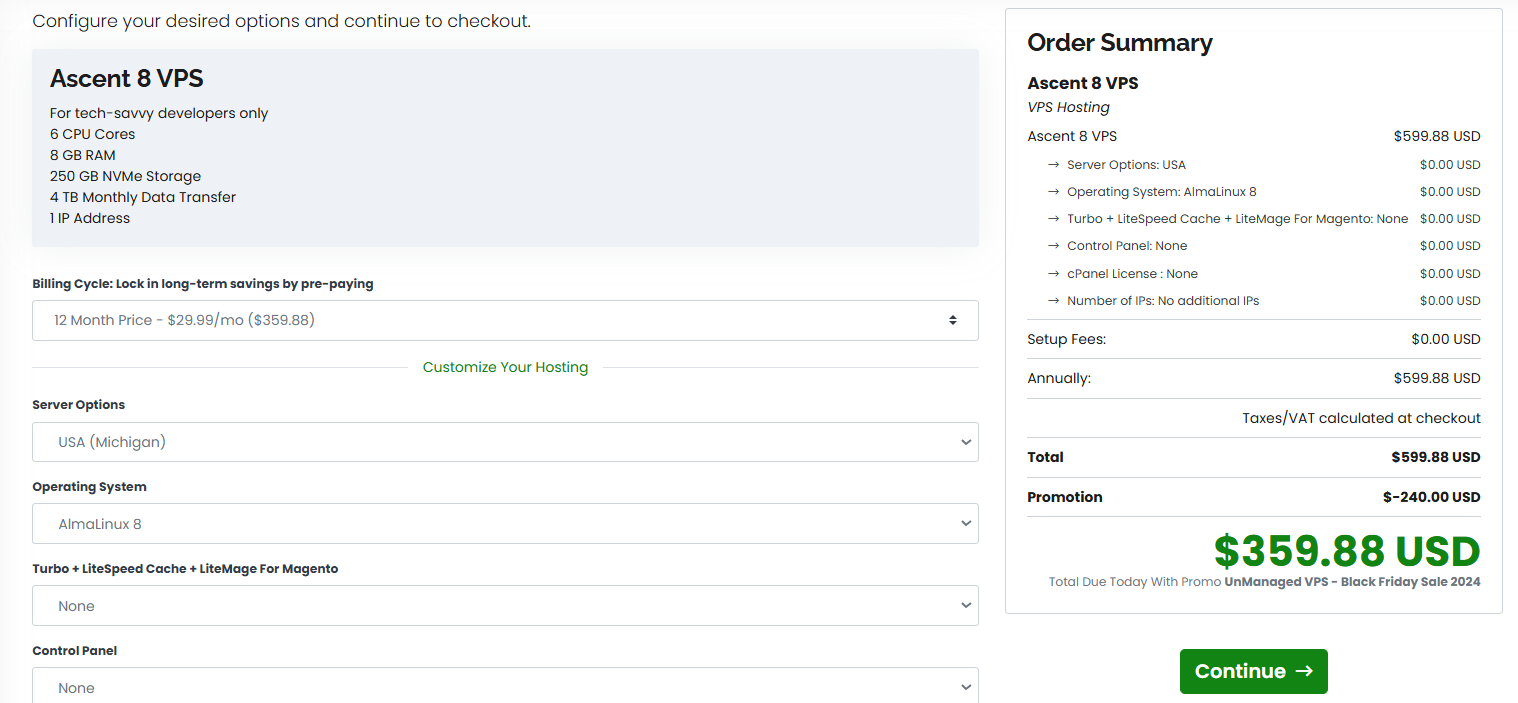Screen dimensions: 1518x703
Task: Open the Control Panel dropdown
Action: coord(505,687)
